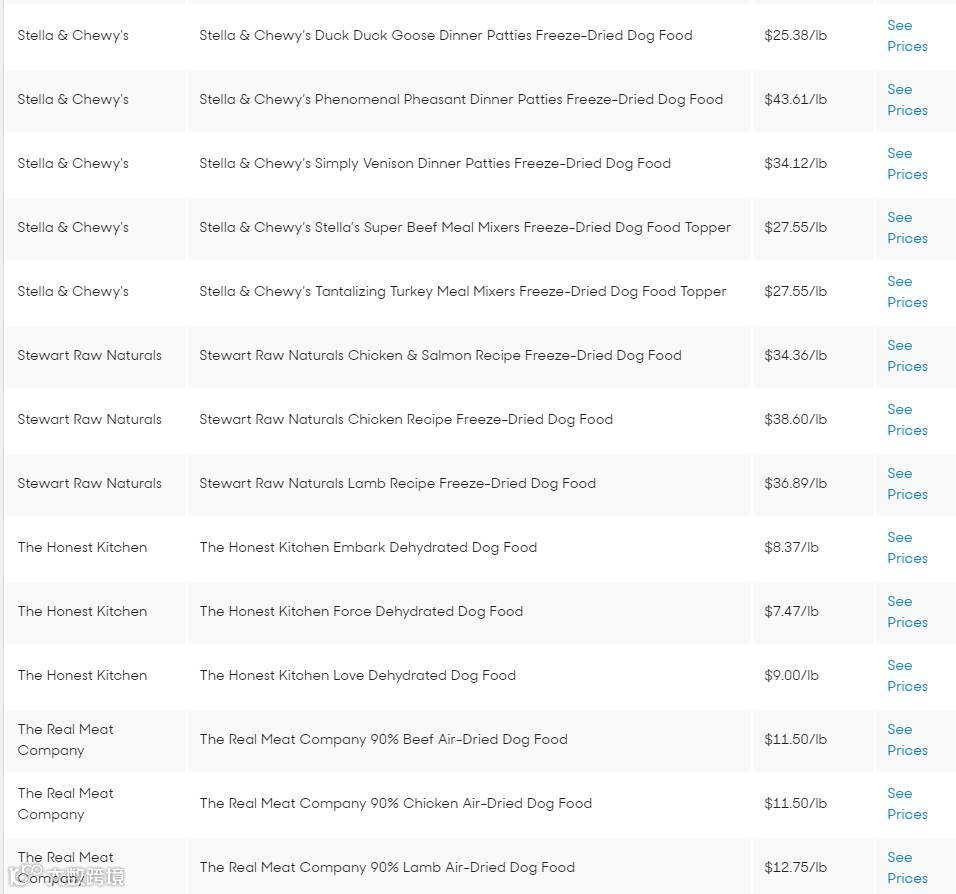Open See Prices for Real Meat 90% Lamb
This screenshot has height=894, width=956.
click(x=907, y=868)
